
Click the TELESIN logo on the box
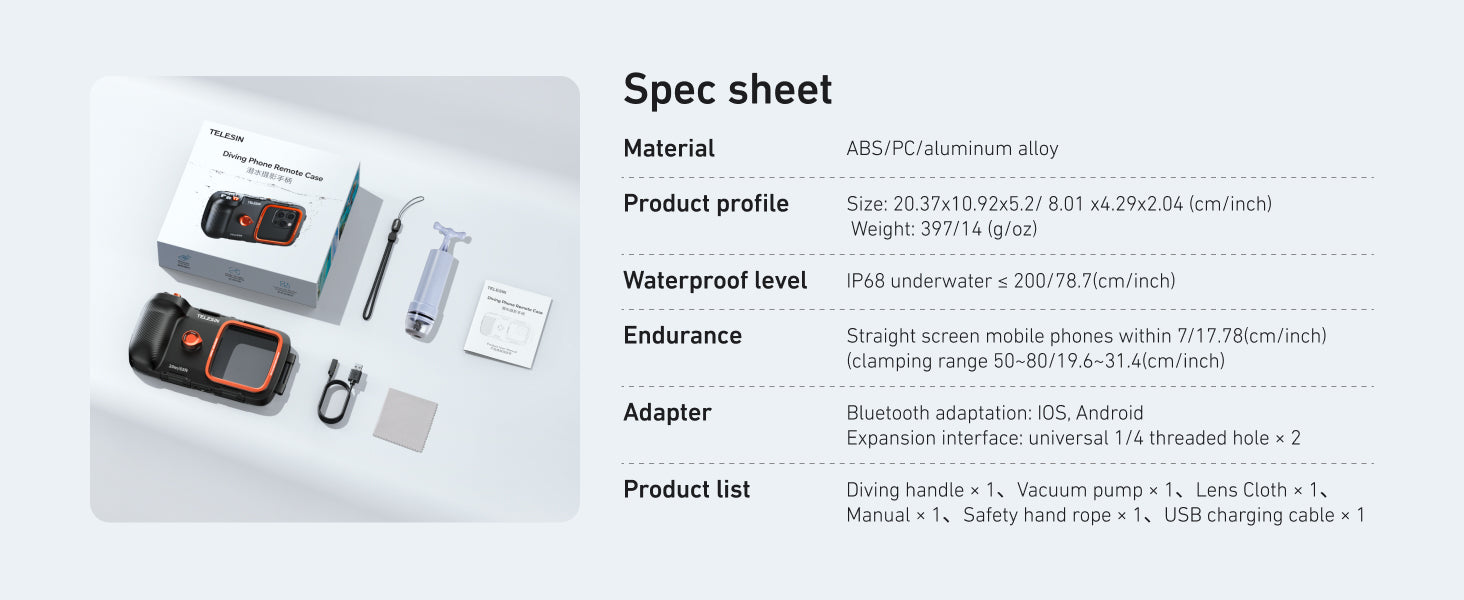coord(226,136)
